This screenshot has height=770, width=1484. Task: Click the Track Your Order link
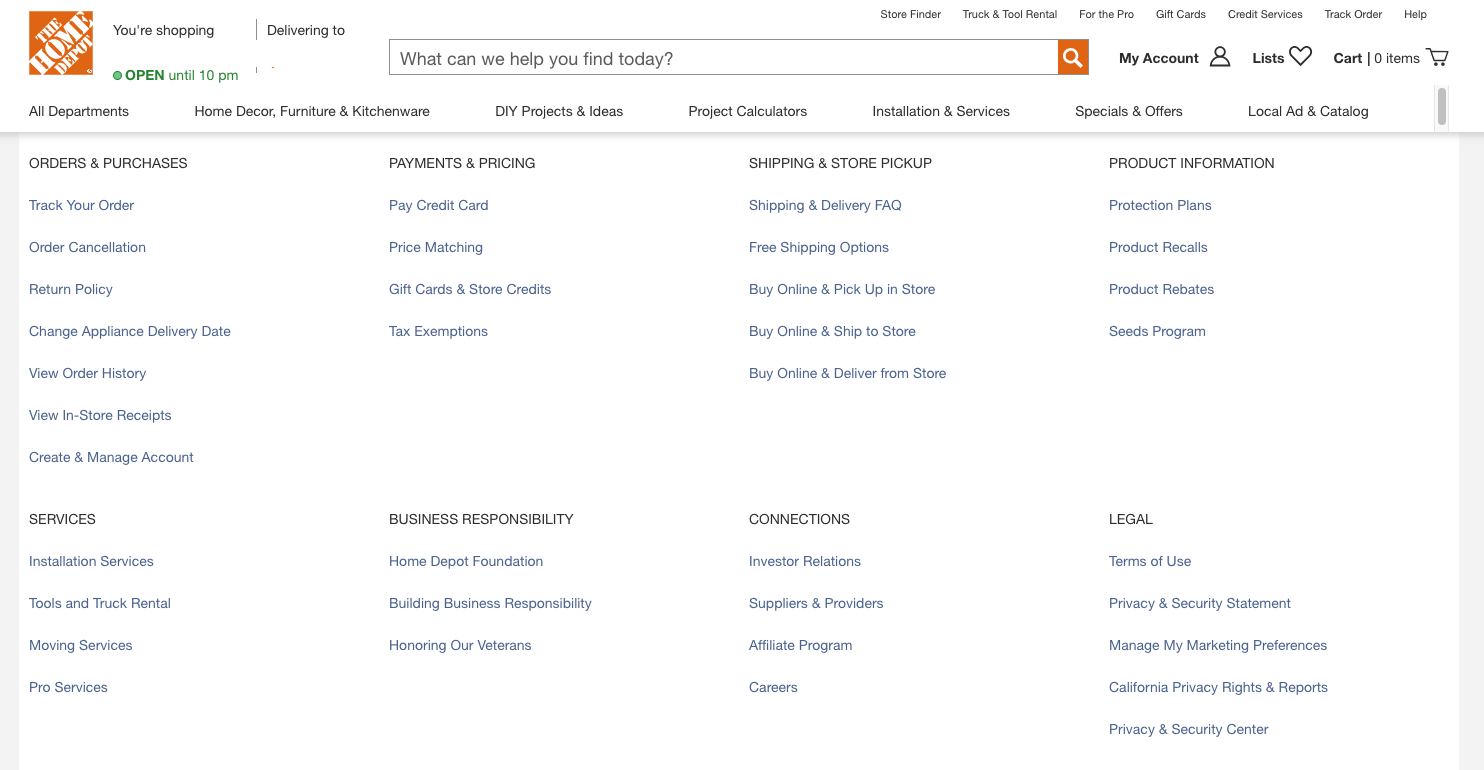[81, 205]
